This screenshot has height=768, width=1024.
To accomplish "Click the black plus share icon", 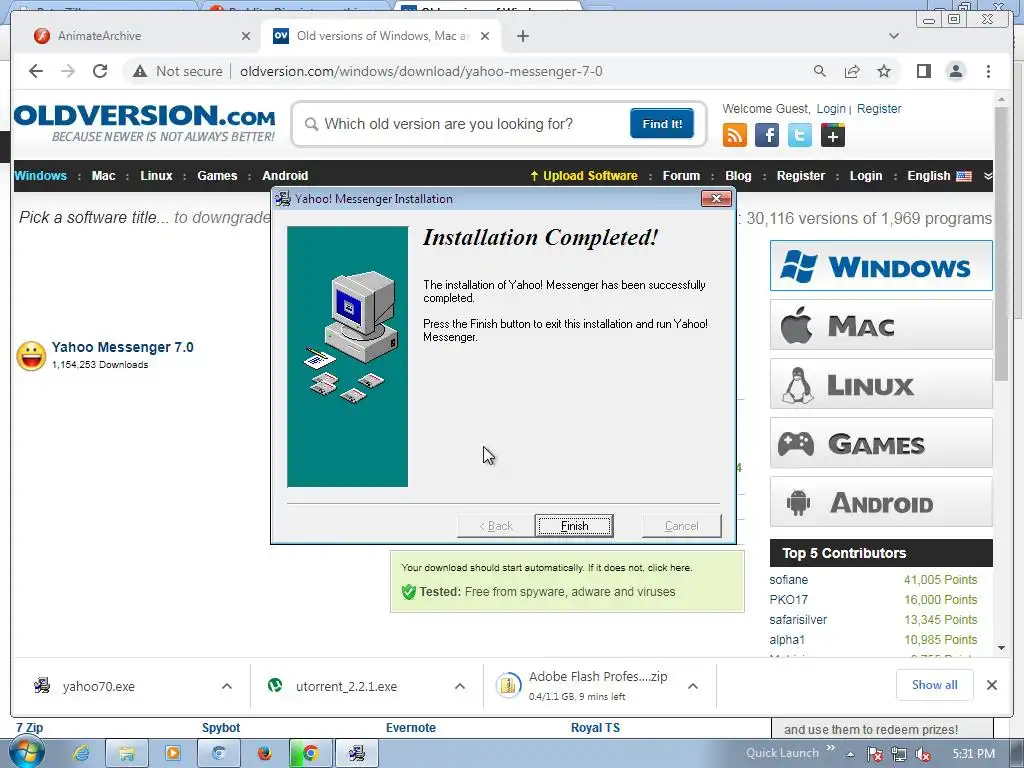I will pos(832,135).
